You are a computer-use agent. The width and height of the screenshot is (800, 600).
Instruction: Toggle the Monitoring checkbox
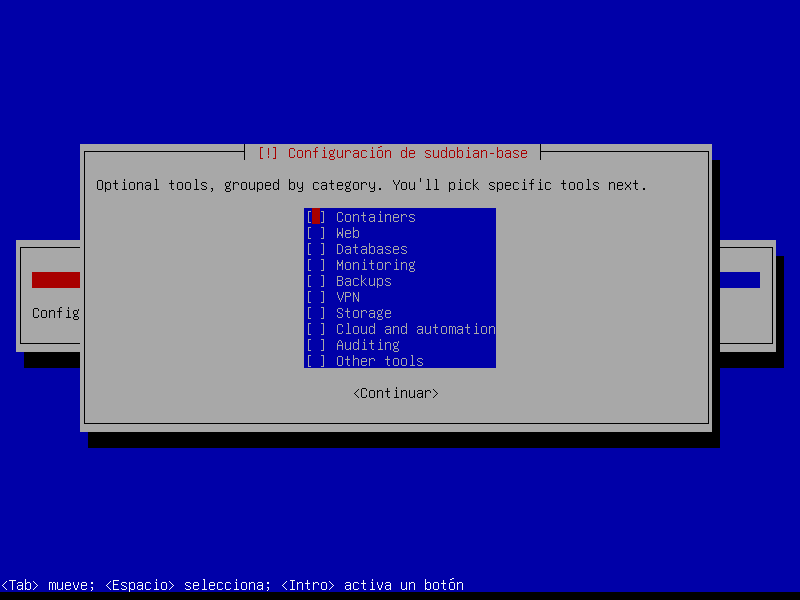coord(316,265)
